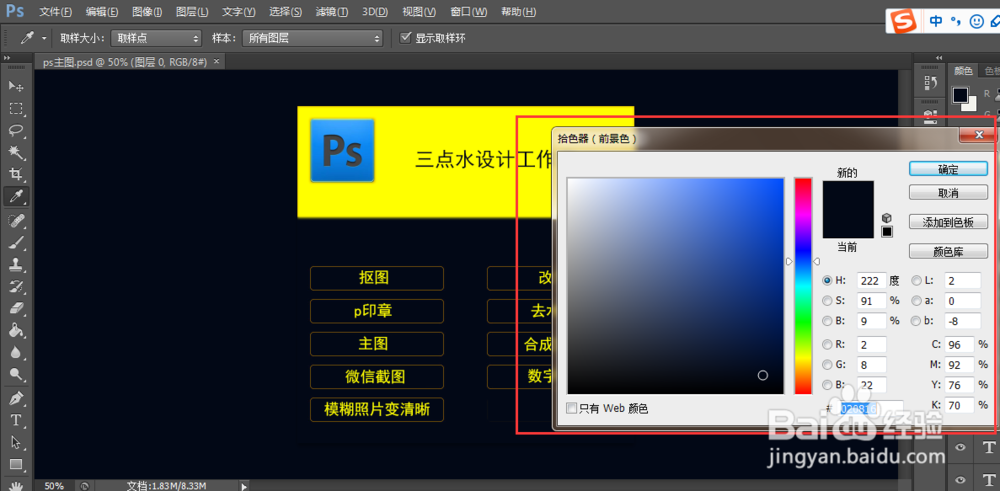Select the Rectangle shape tool
Viewport: 1000px width, 491px height.
pos(16,464)
